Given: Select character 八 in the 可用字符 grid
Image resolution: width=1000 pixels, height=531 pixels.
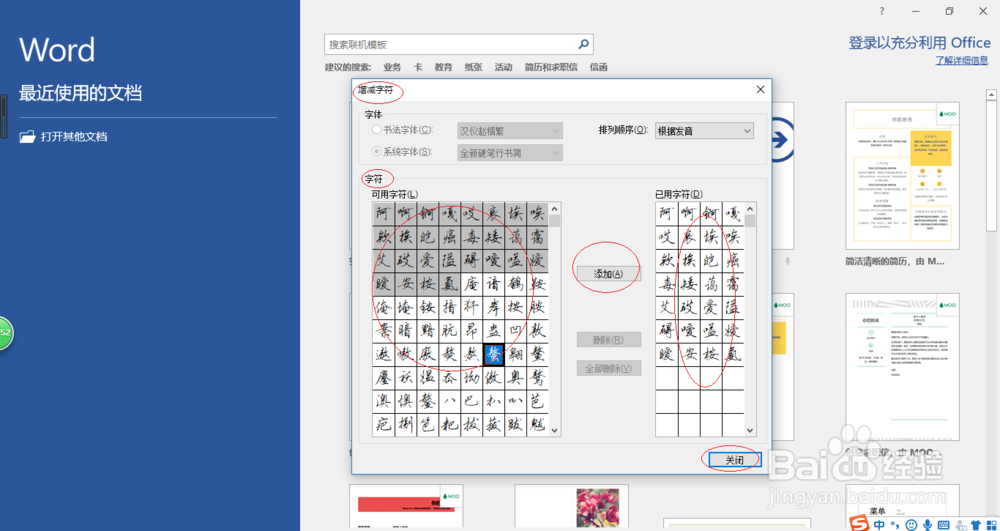Looking at the screenshot, I should coord(450,400).
